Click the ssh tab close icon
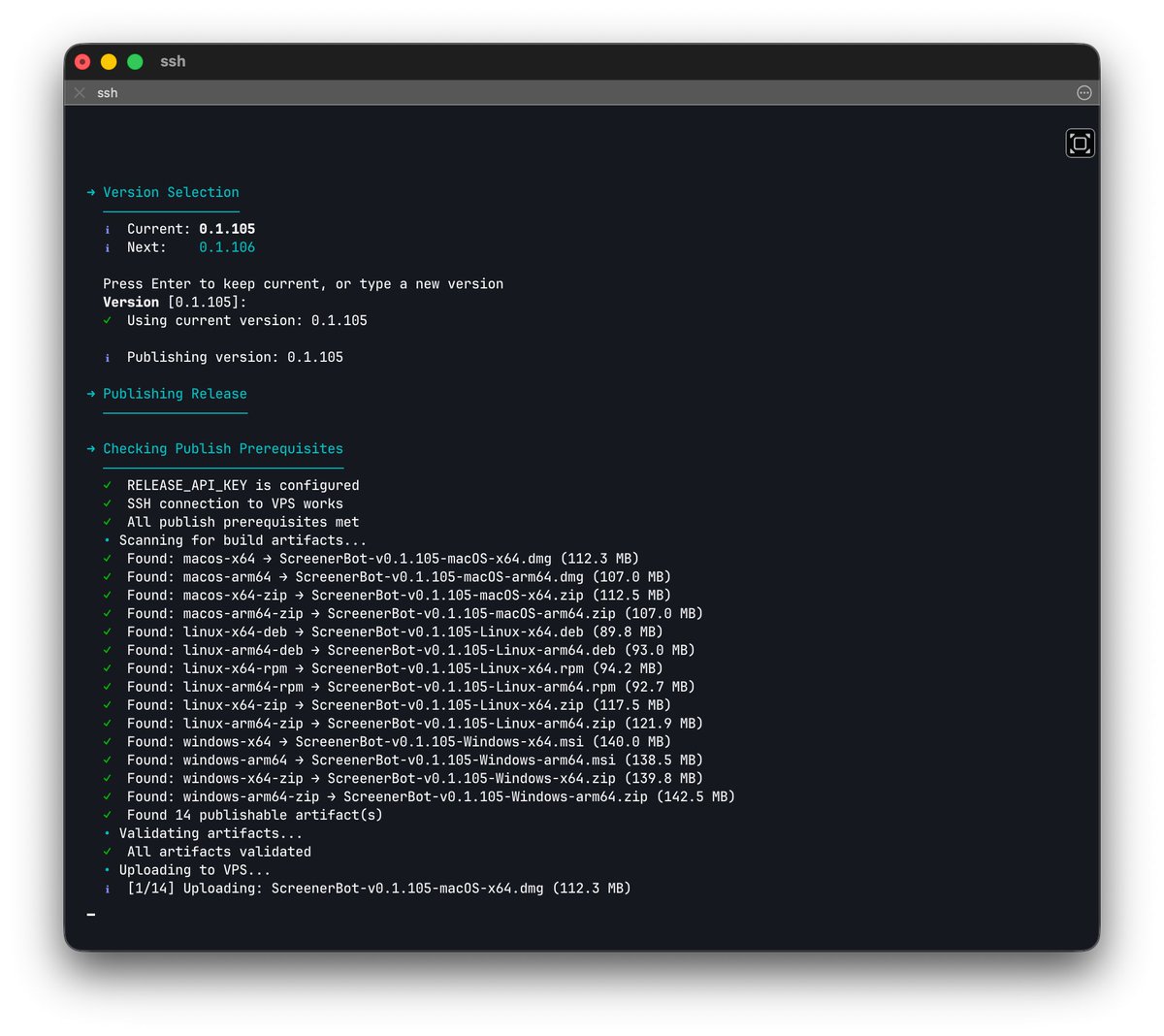 [x=80, y=93]
